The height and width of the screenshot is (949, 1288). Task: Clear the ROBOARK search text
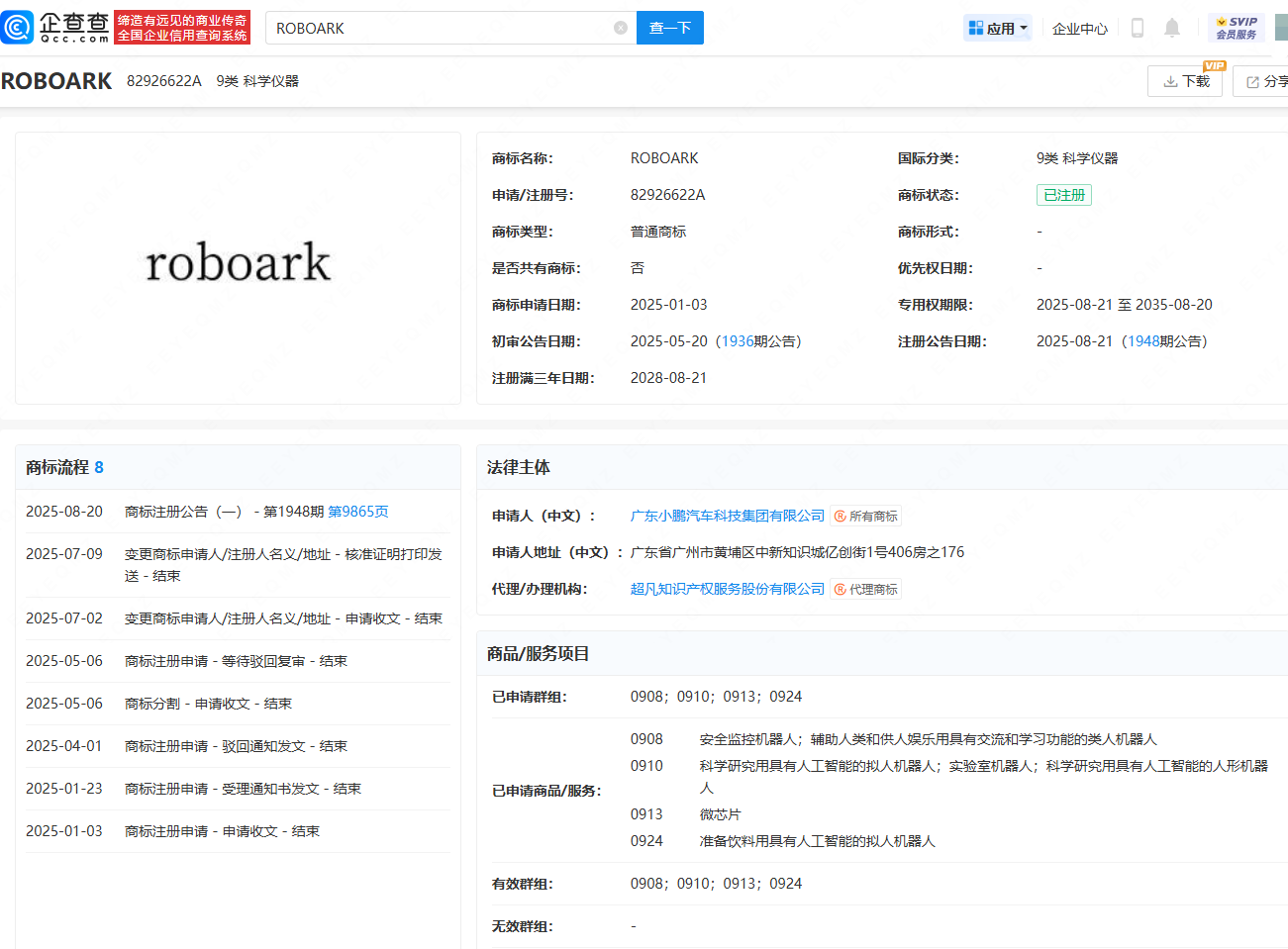[x=621, y=28]
